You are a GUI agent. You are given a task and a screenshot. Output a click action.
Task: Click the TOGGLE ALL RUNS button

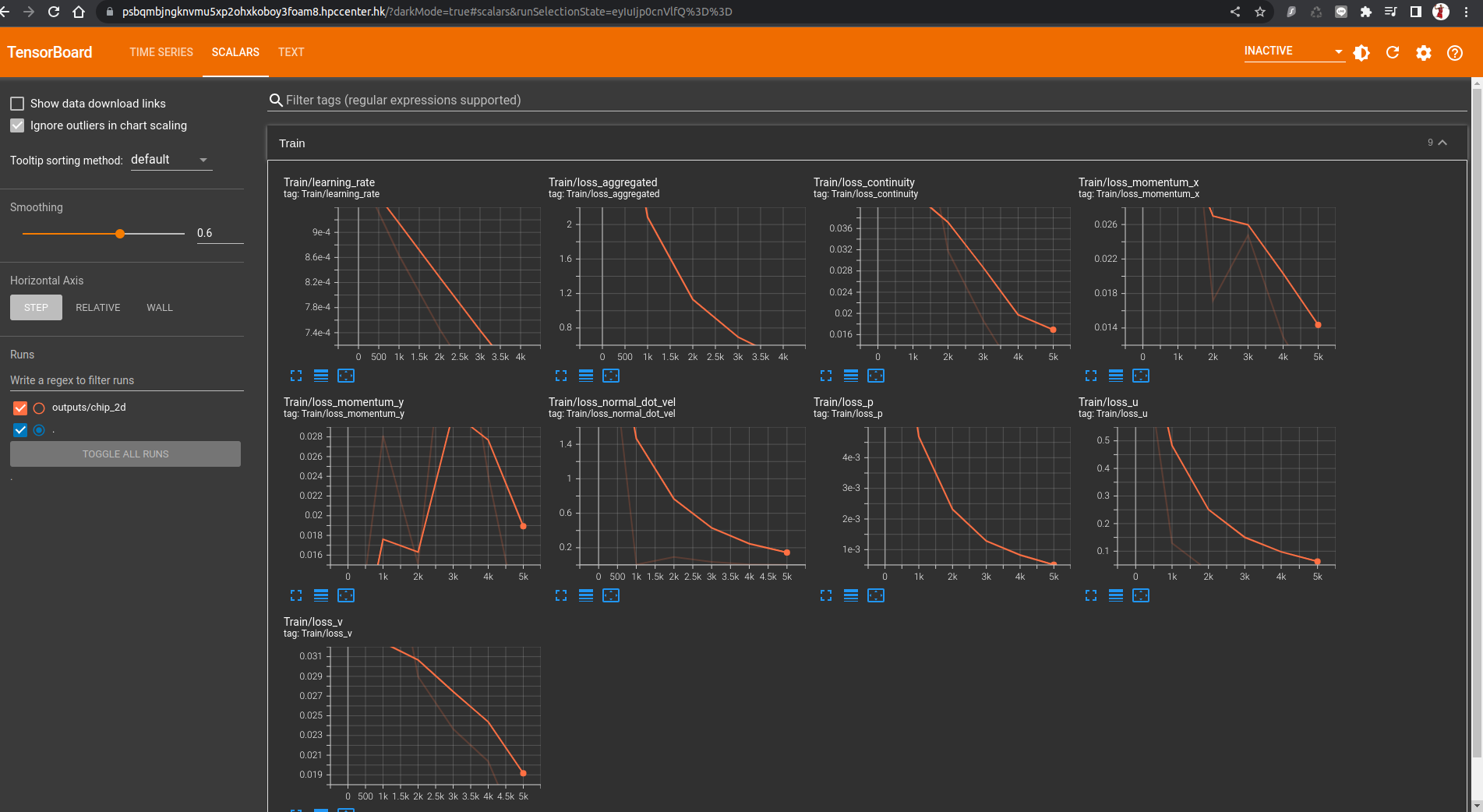125,454
